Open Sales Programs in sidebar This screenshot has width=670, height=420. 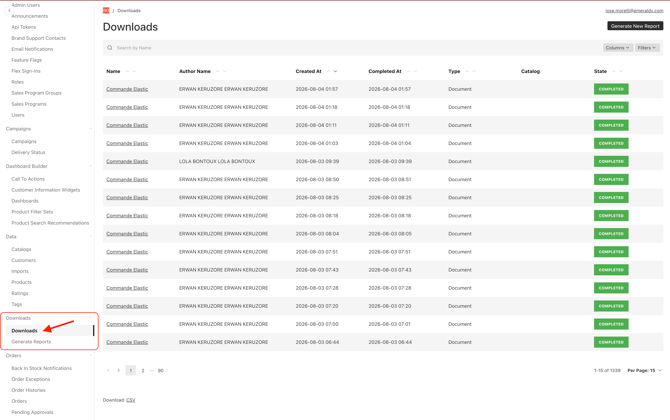(29, 104)
